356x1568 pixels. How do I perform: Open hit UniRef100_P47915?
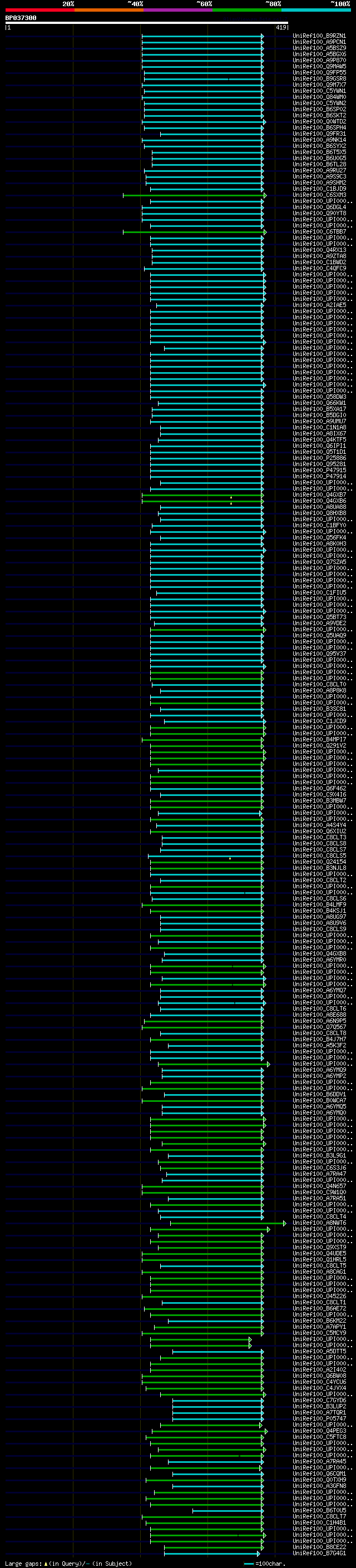[x=319, y=470]
